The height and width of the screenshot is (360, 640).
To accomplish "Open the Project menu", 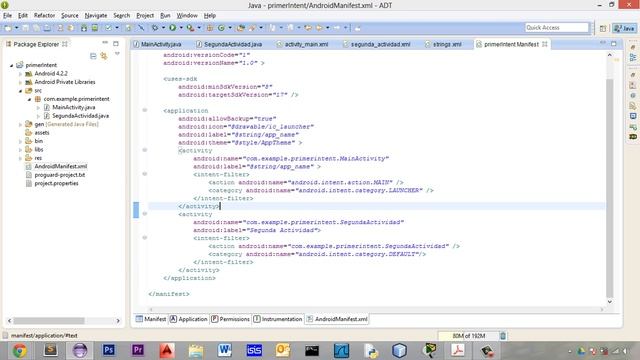I will pyautogui.click(x=145, y=16).
